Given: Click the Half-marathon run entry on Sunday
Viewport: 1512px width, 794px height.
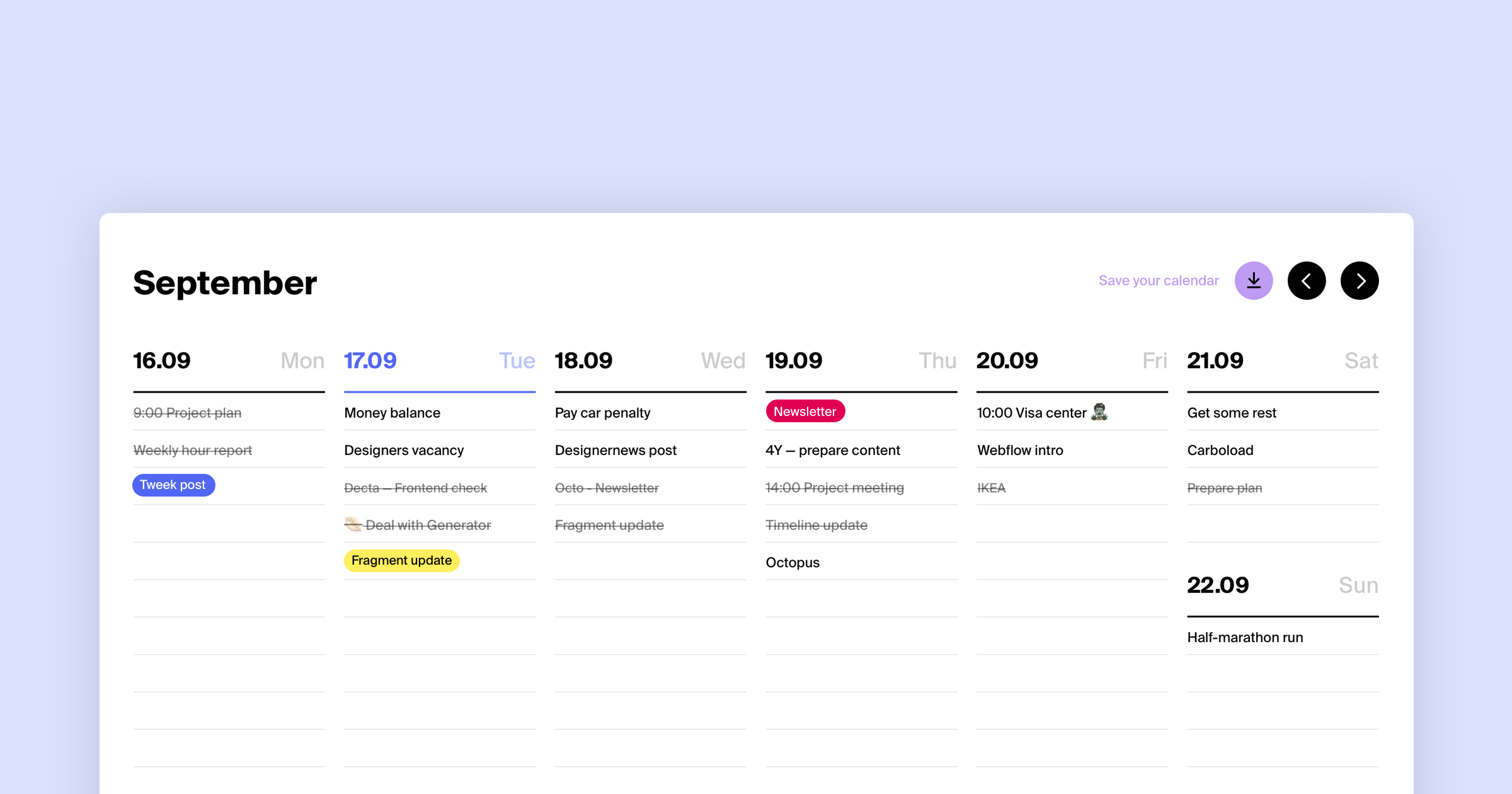Looking at the screenshot, I should point(1244,636).
